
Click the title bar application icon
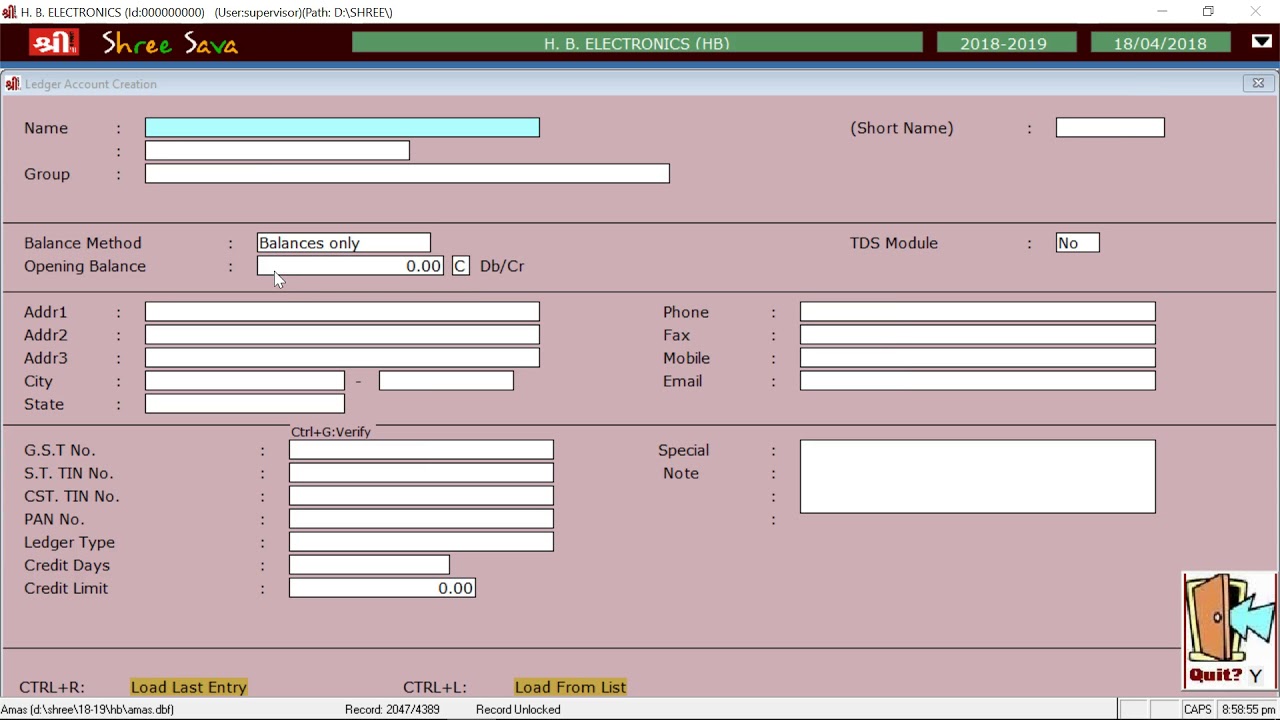(9, 12)
